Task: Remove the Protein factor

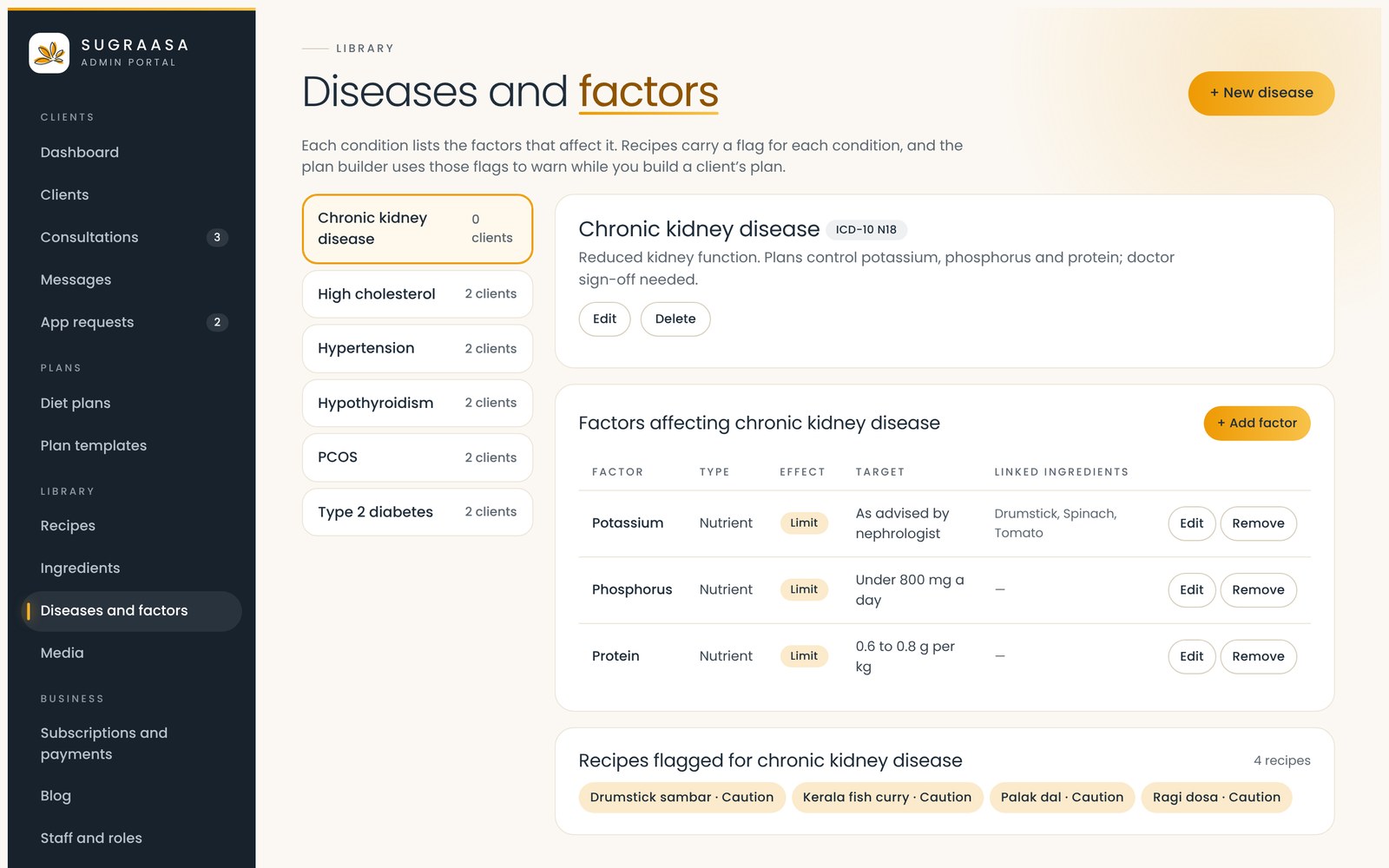Action: pos(1258,656)
